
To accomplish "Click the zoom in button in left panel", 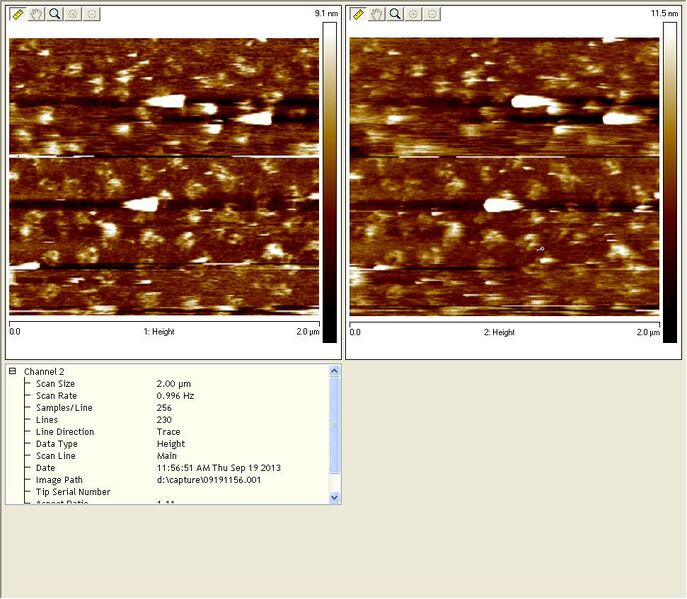I will pyautogui.click(x=73, y=14).
